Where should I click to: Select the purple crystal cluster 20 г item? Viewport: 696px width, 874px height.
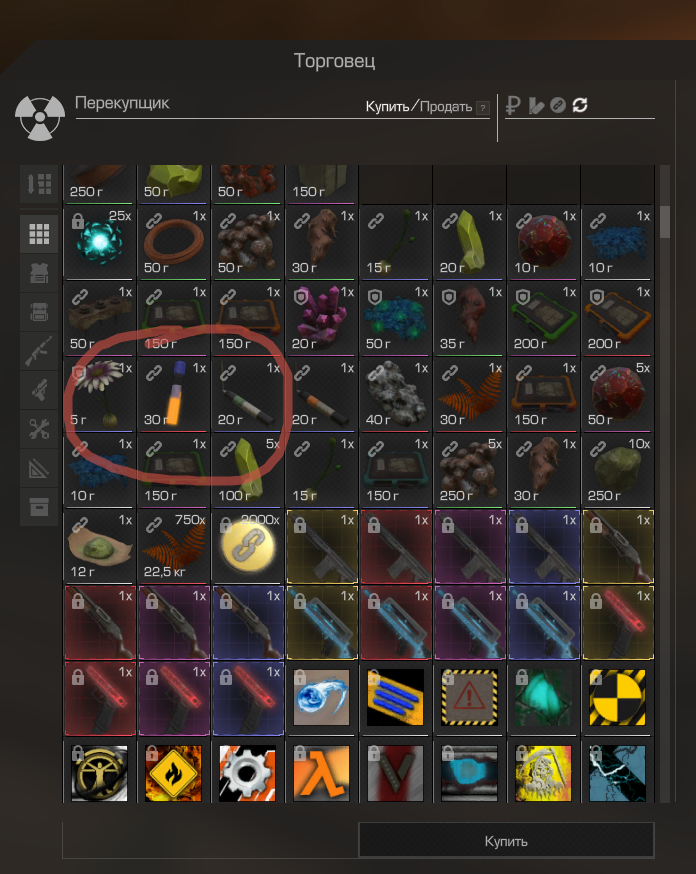point(322,318)
